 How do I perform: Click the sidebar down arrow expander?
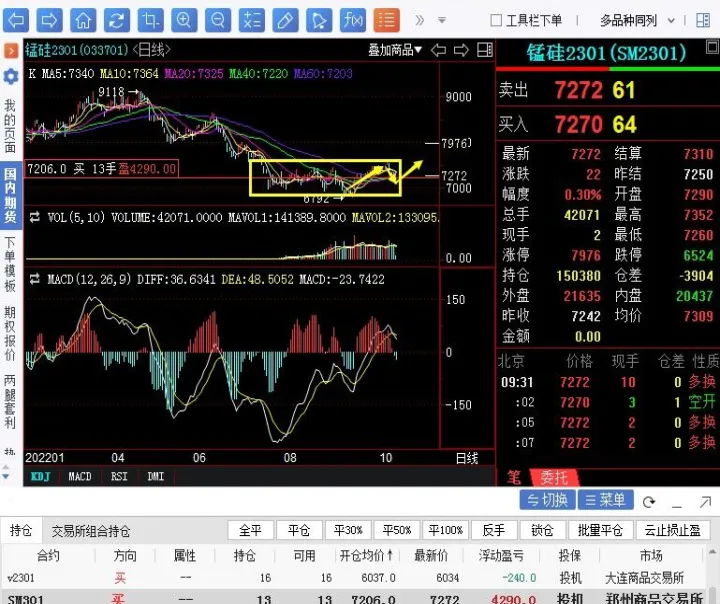6,477
